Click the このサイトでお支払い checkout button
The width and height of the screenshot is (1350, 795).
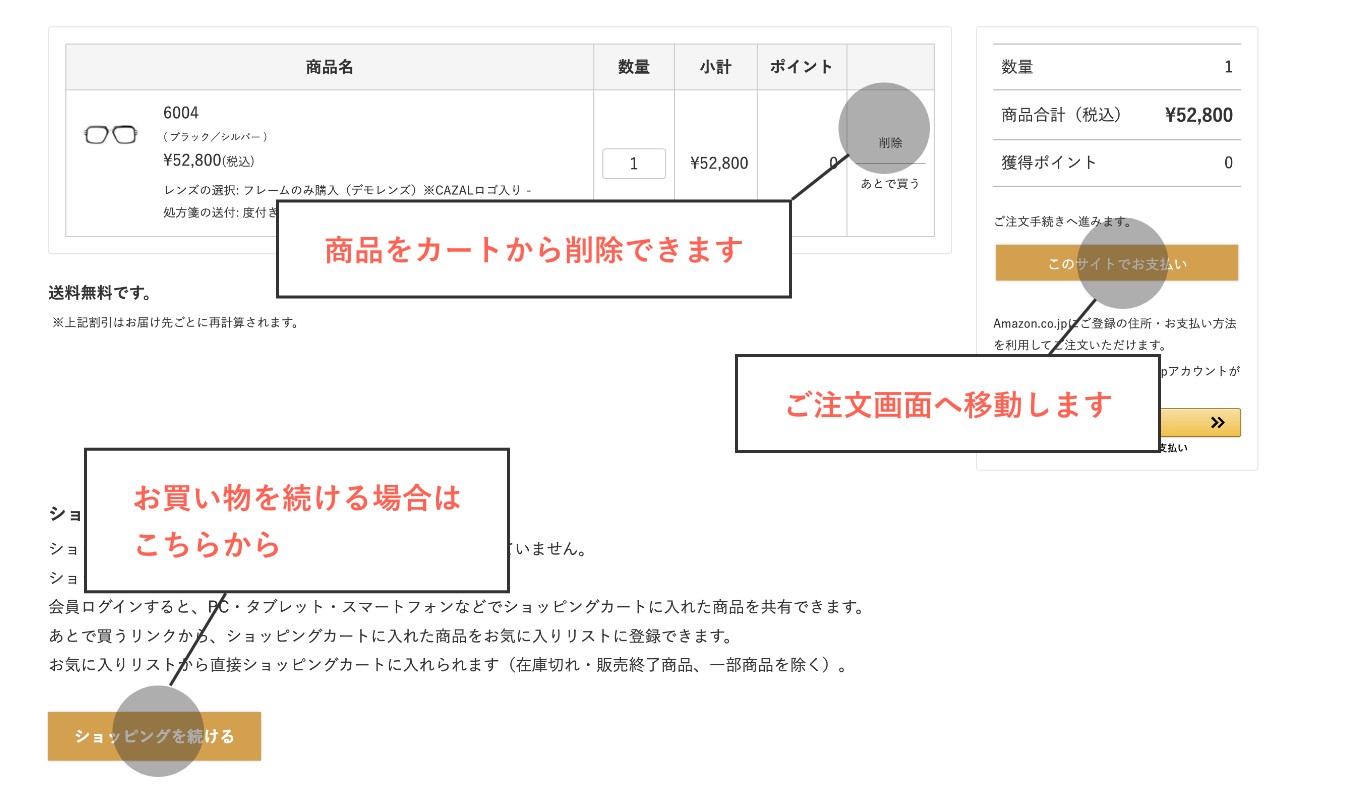(1116, 264)
